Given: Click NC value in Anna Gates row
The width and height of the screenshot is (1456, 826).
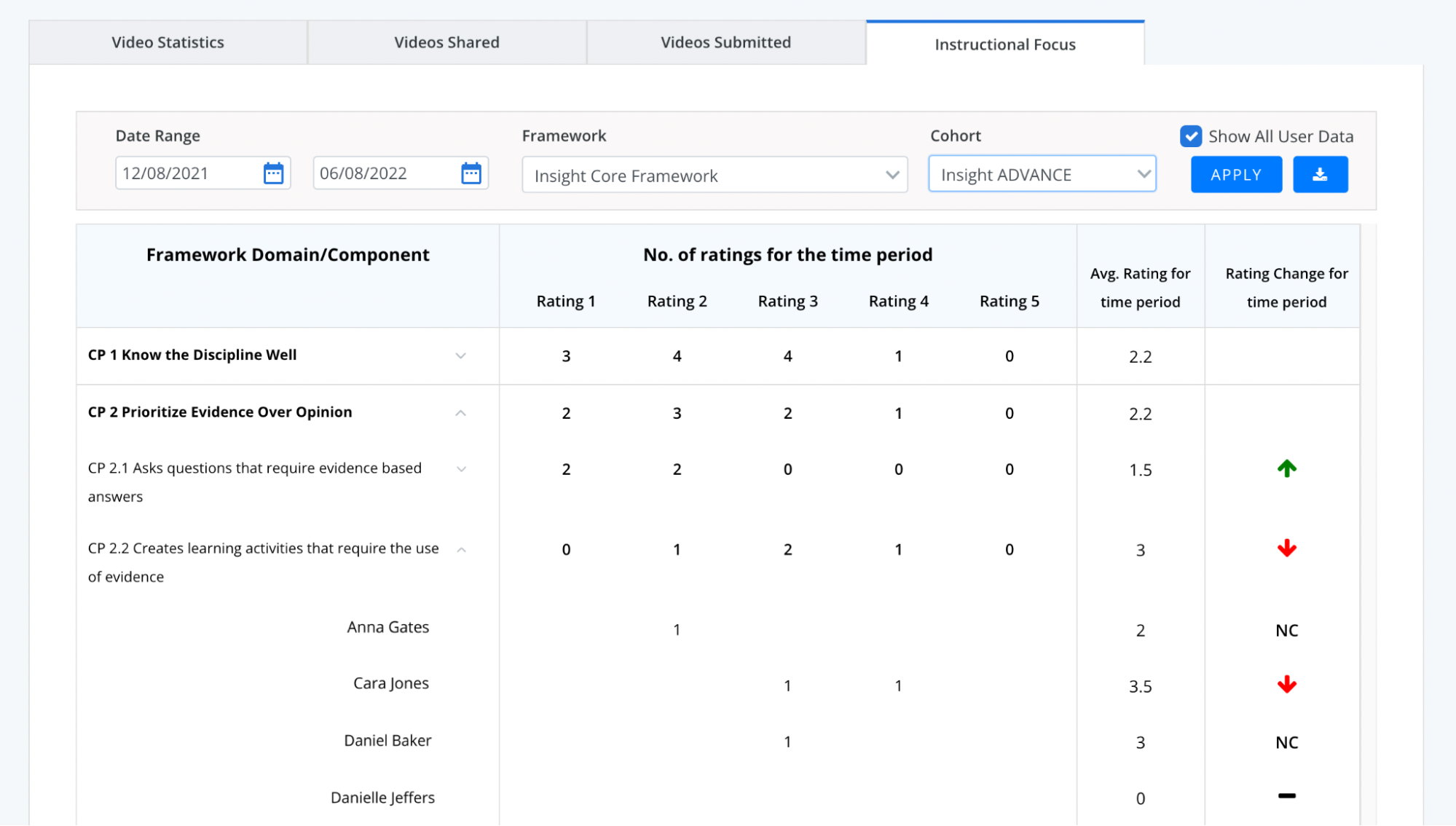Looking at the screenshot, I should pos(1286,630).
